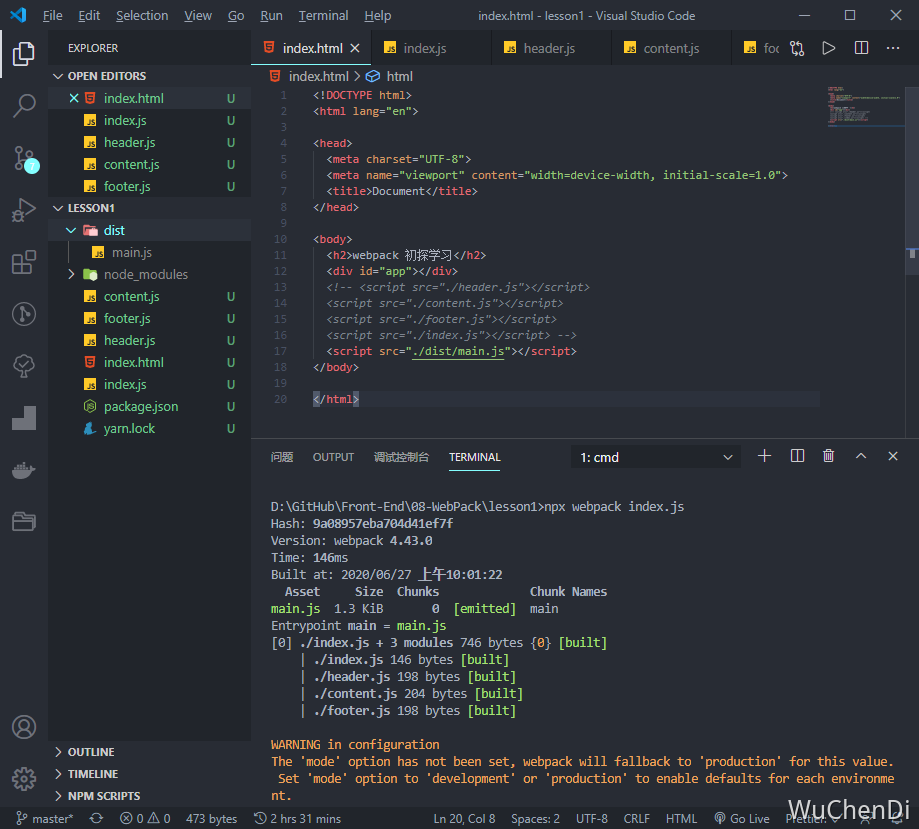Run the file with play icon
The image size is (919, 829).
click(829, 48)
